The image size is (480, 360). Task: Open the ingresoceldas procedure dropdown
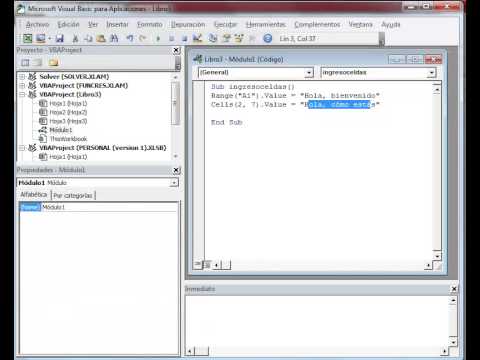[432, 72]
